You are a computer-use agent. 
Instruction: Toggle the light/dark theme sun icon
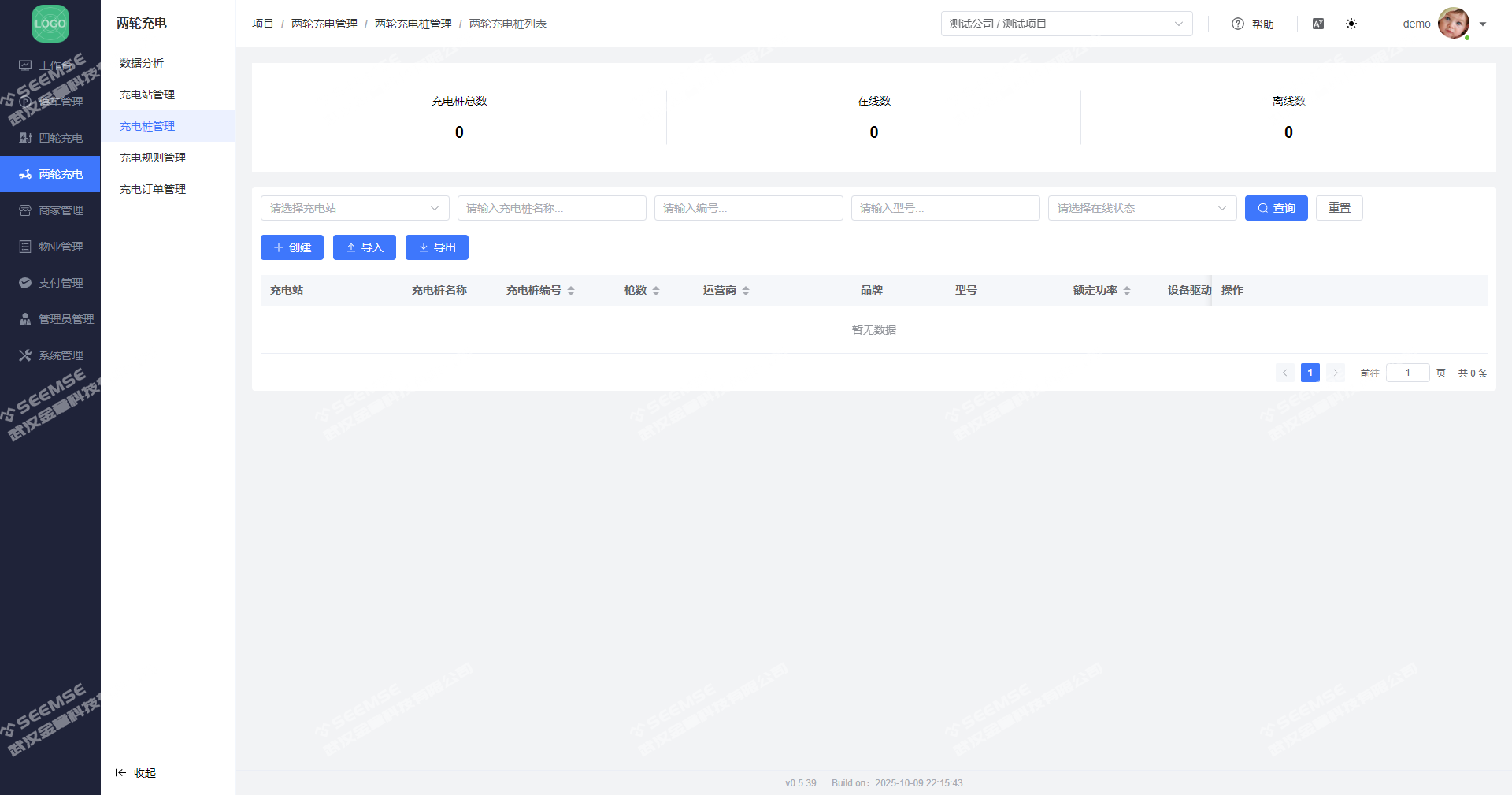1351,24
